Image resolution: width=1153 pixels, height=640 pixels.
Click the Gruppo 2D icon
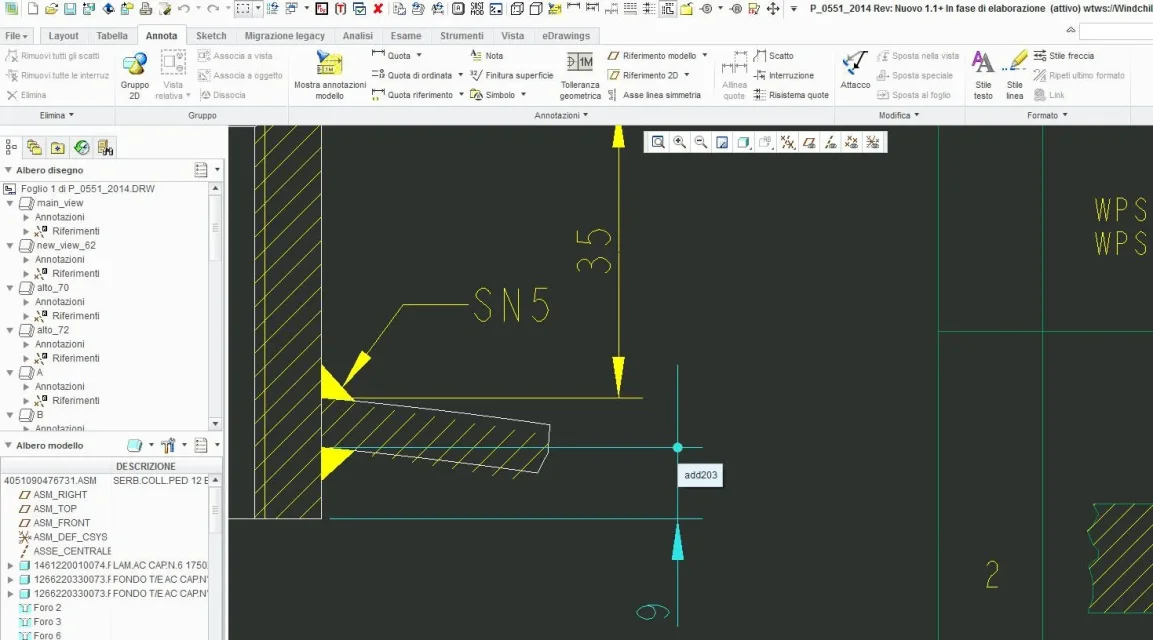tap(135, 75)
